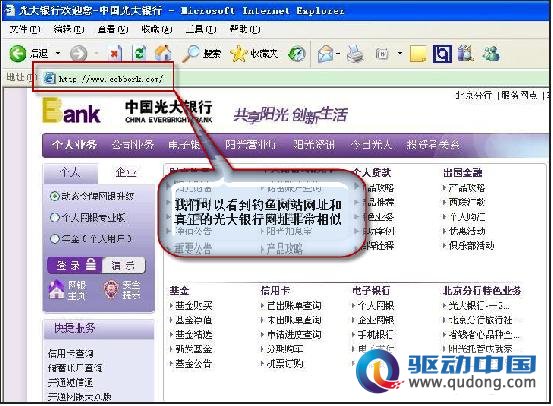553x406 pixels.
Task: Click 公司业务 in the purple navigation bar
Action: coord(133,145)
